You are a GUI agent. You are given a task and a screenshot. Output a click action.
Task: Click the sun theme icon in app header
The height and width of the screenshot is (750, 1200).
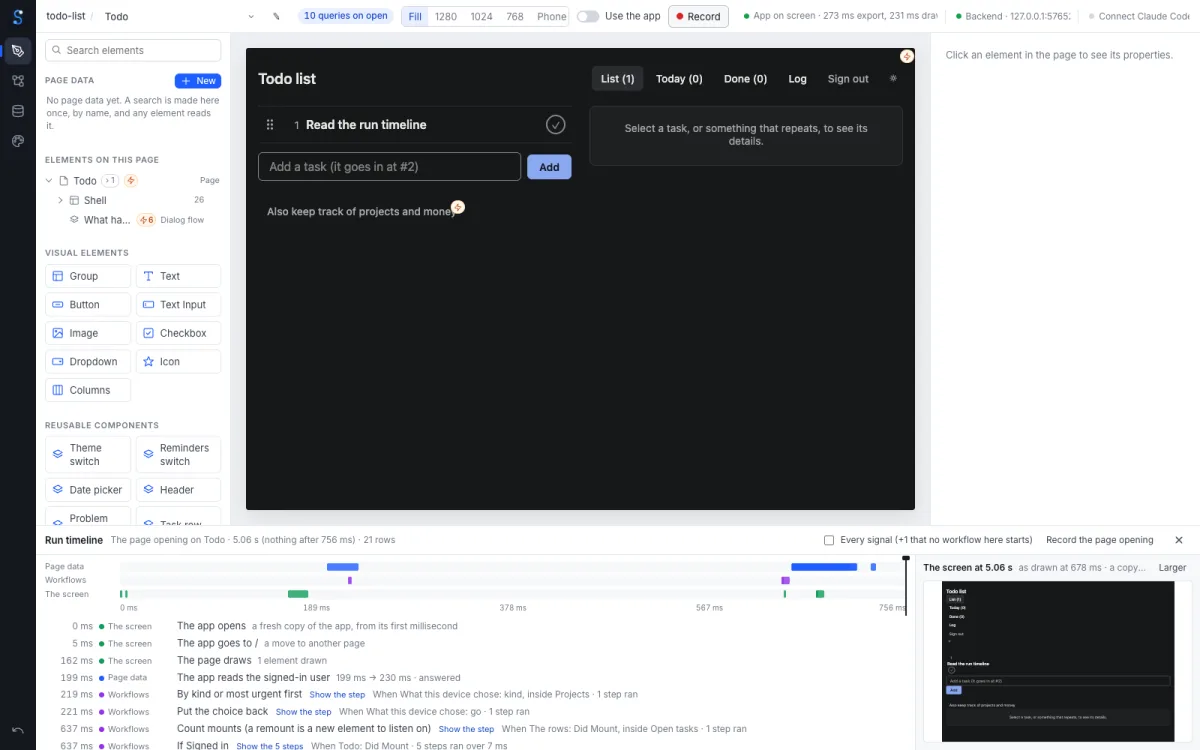[x=894, y=79]
